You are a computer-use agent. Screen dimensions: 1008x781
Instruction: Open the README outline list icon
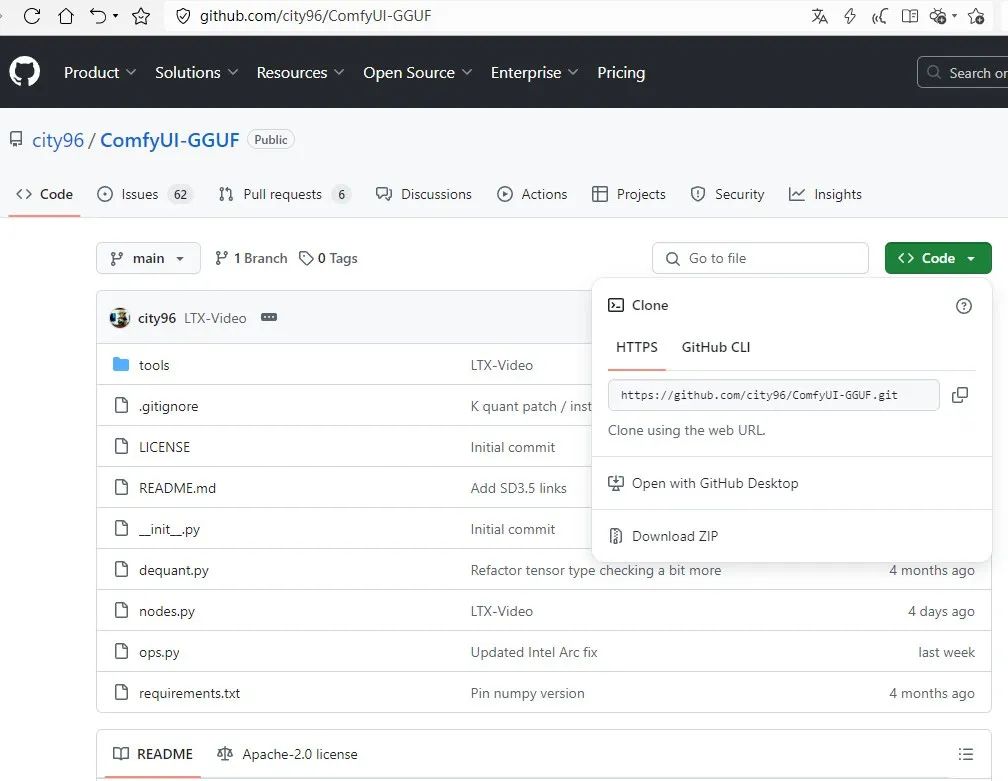coord(966,754)
